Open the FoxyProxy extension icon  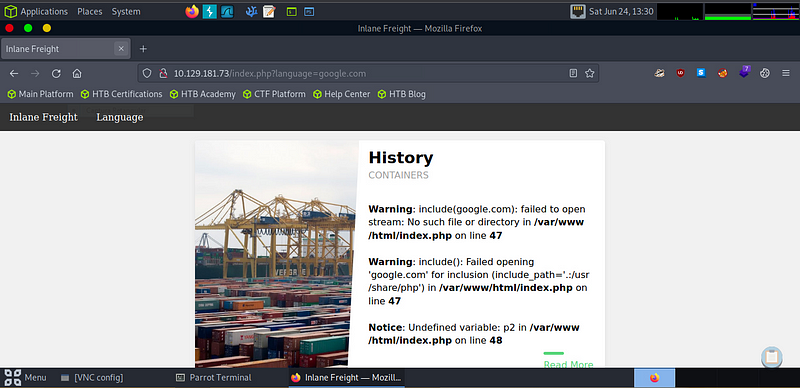[722, 73]
